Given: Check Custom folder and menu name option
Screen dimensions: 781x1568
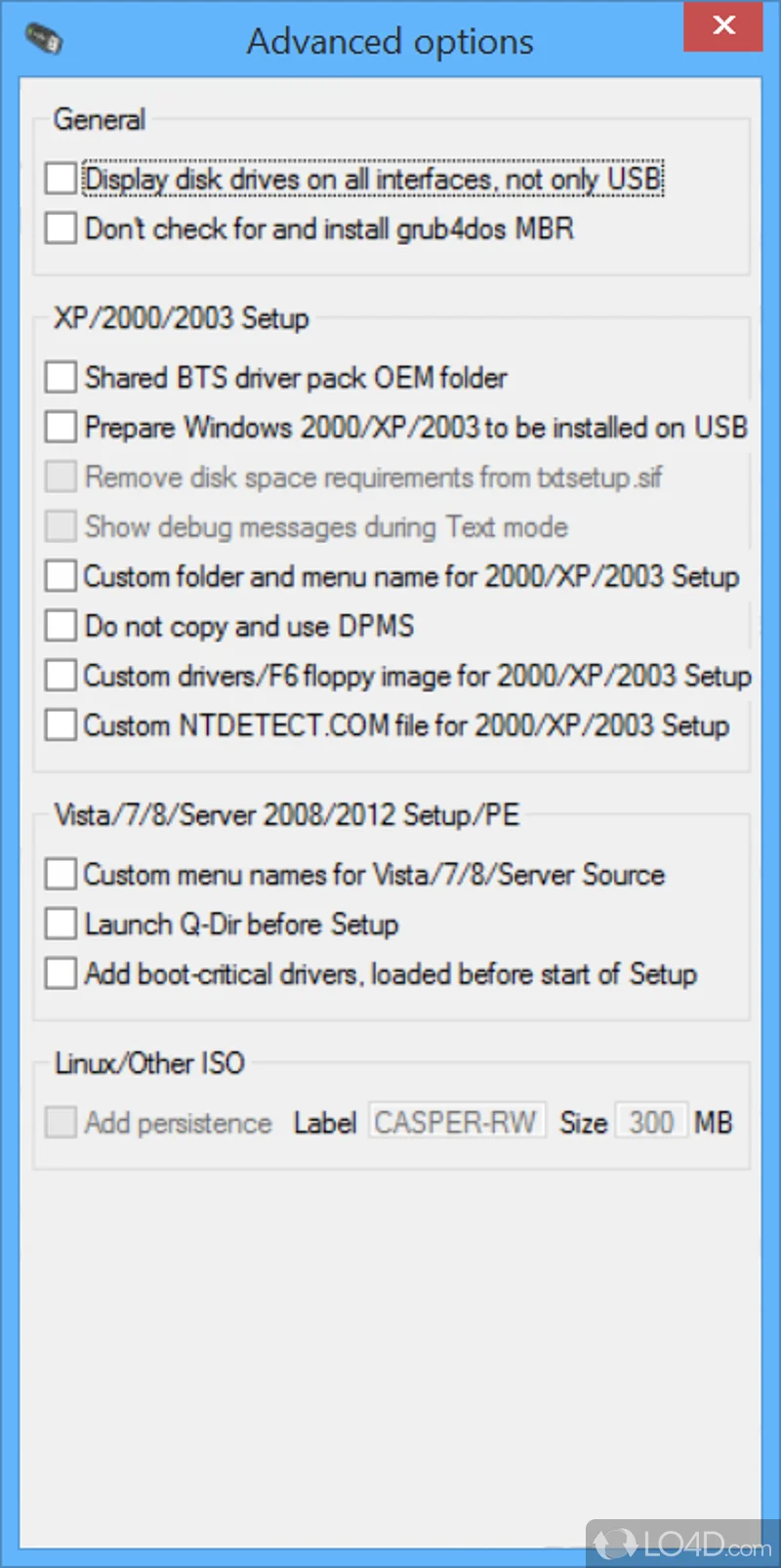Looking at the screenshot, I should [61, 576].
